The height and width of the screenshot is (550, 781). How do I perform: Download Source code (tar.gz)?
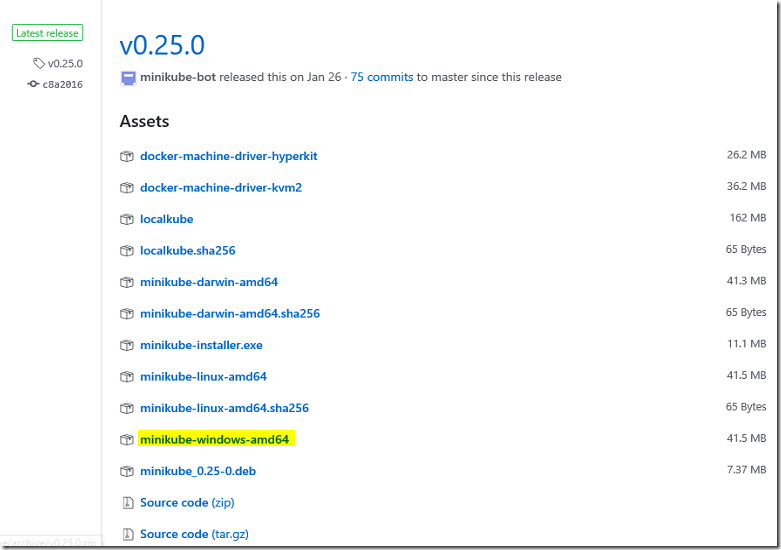tap(194, 534)
